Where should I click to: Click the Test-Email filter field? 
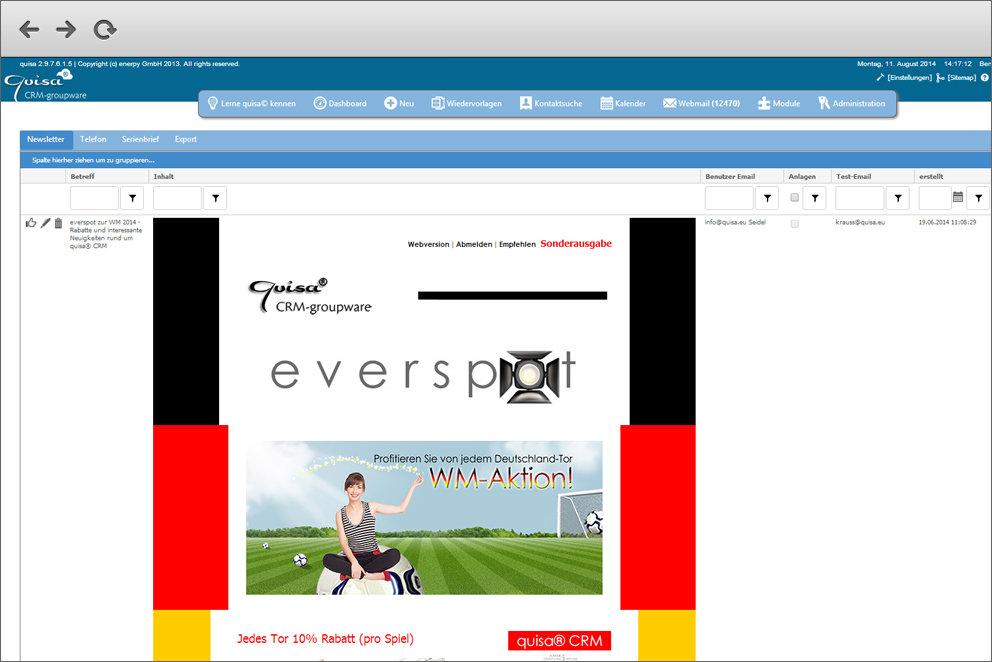click(x=860, y=198)
